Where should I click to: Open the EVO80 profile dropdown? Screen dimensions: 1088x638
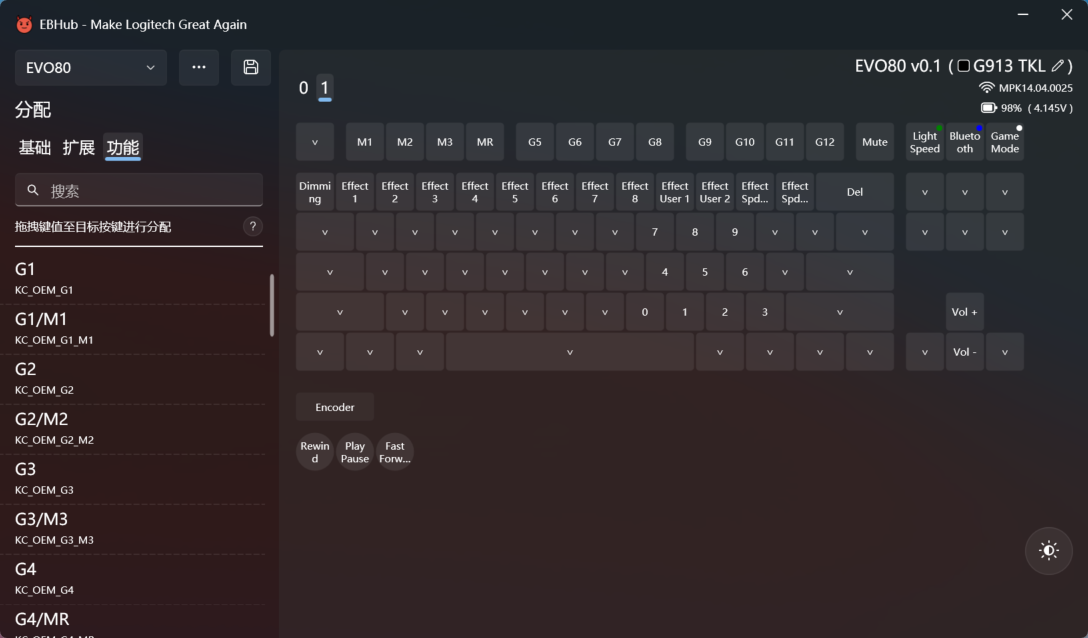tap(90, 67)
